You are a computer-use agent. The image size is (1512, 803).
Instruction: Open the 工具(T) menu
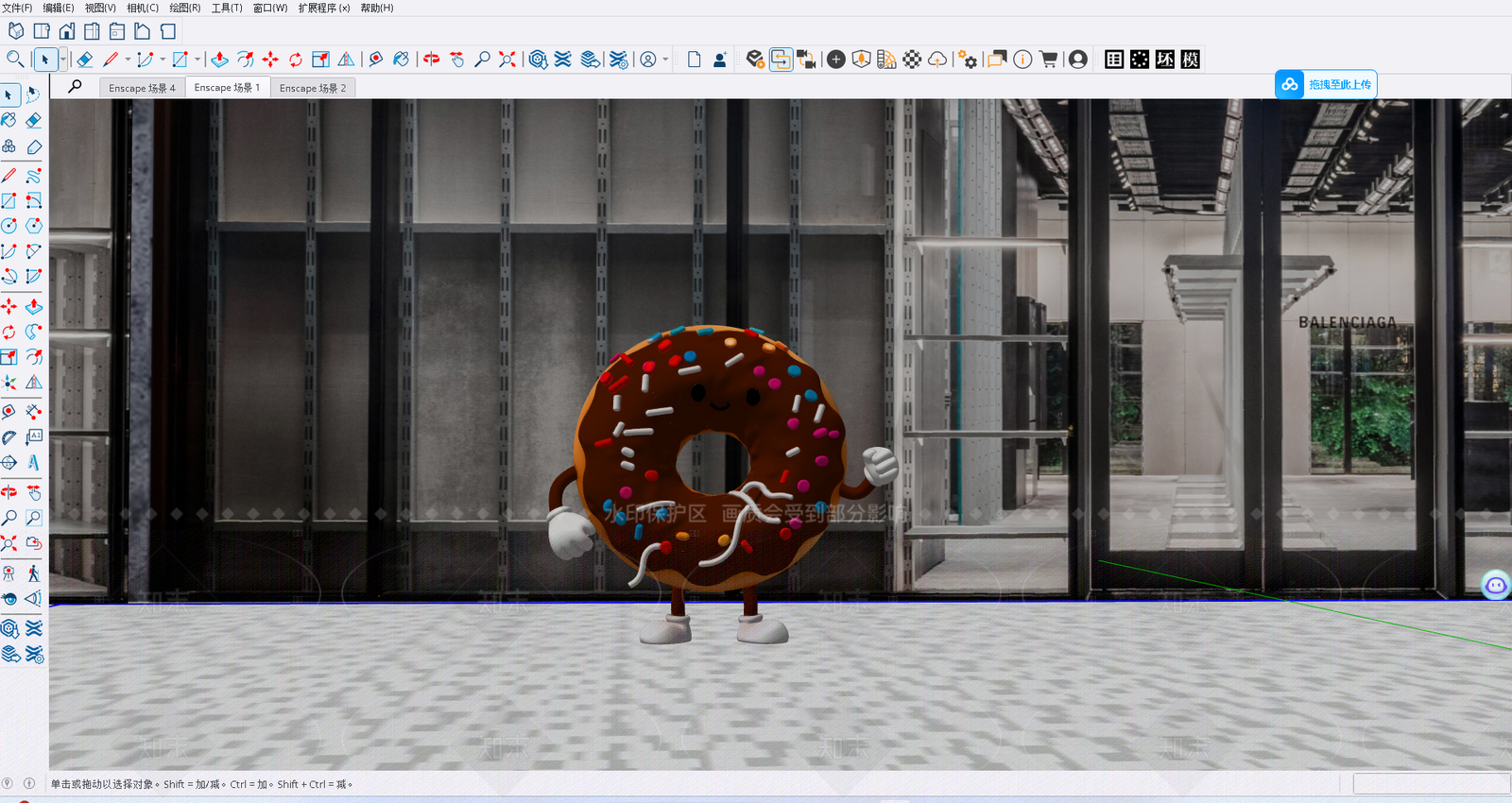pyautogui.click(x=227, y=8)
